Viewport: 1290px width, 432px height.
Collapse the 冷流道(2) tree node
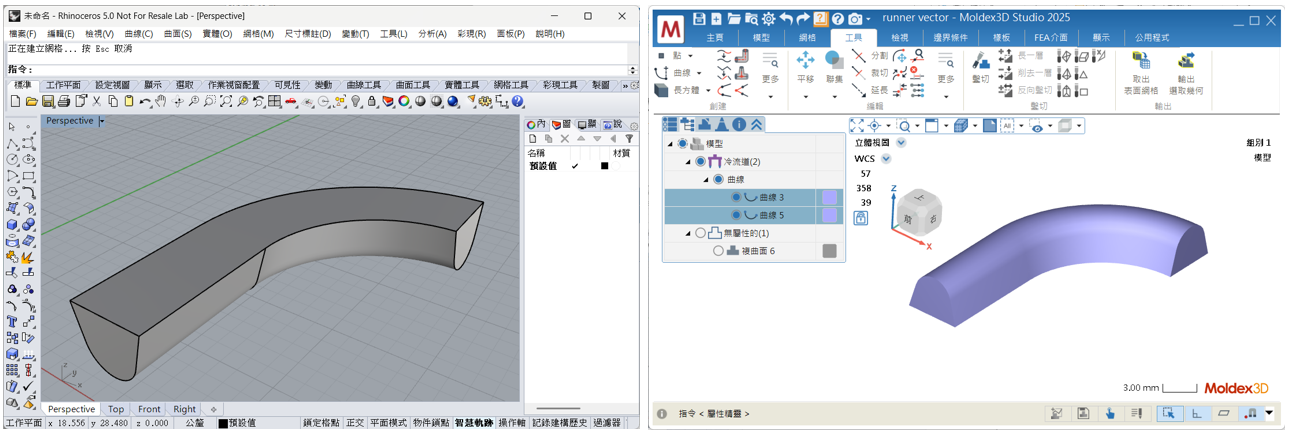coord(688,162)
